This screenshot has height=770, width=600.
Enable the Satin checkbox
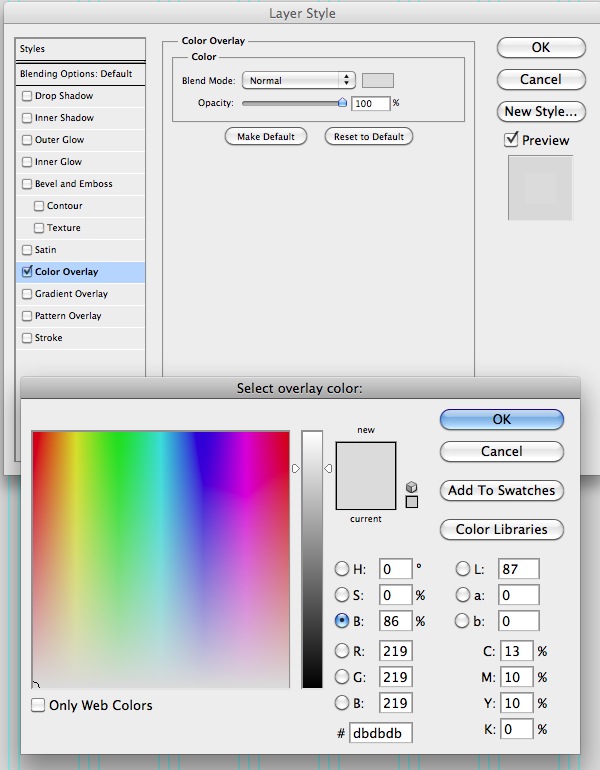click(x=27, y=250)
